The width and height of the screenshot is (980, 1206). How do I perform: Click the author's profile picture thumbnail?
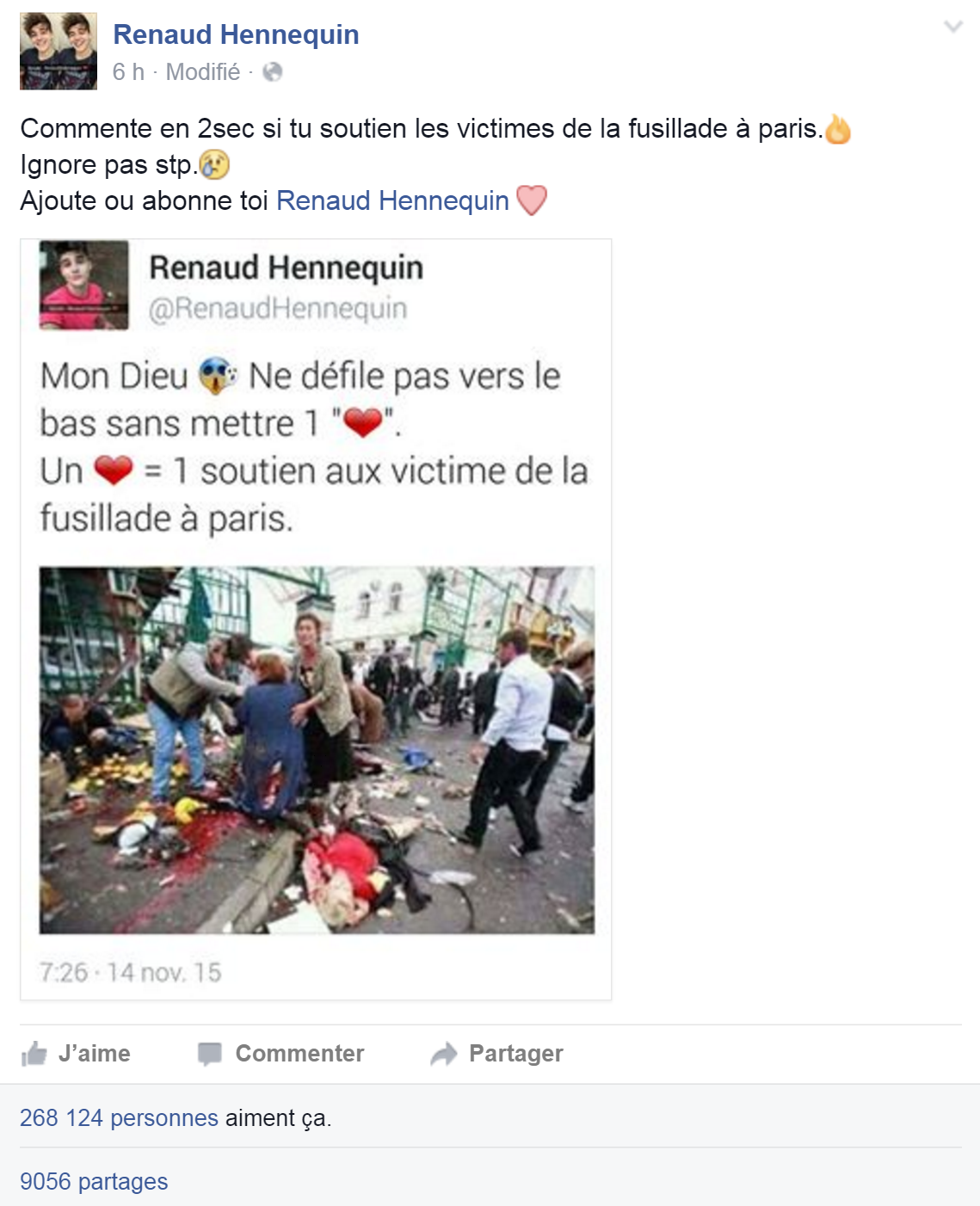[59, 52]
